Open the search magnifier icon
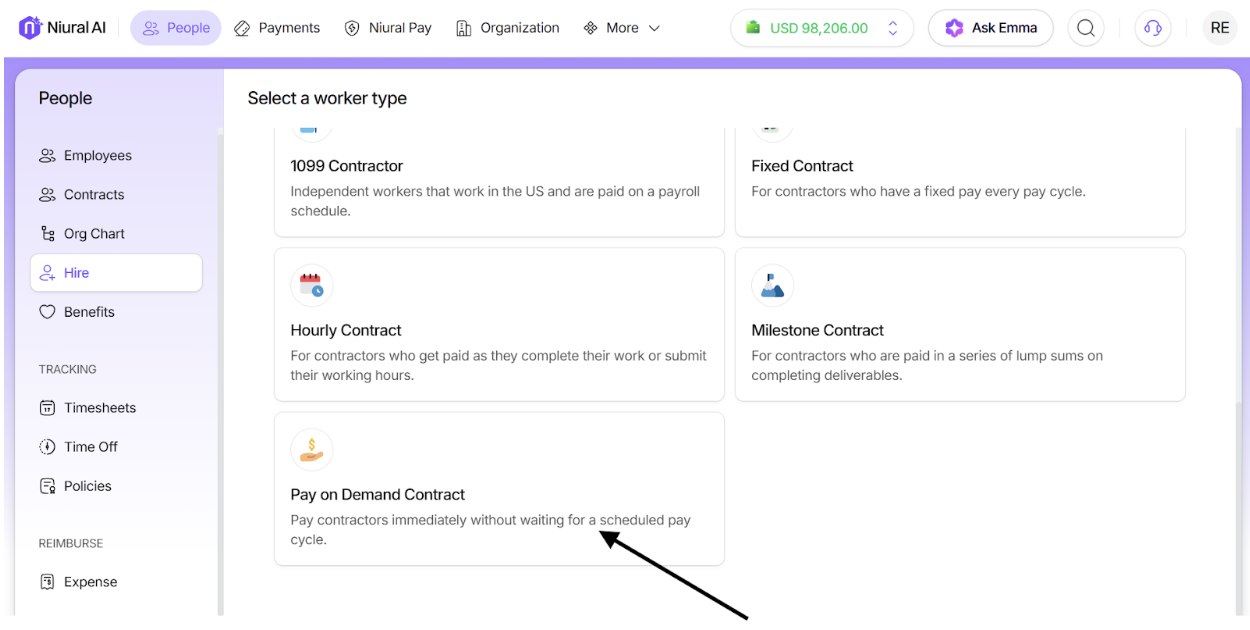Viewport: 1250px width, 630px height. 1086,28
